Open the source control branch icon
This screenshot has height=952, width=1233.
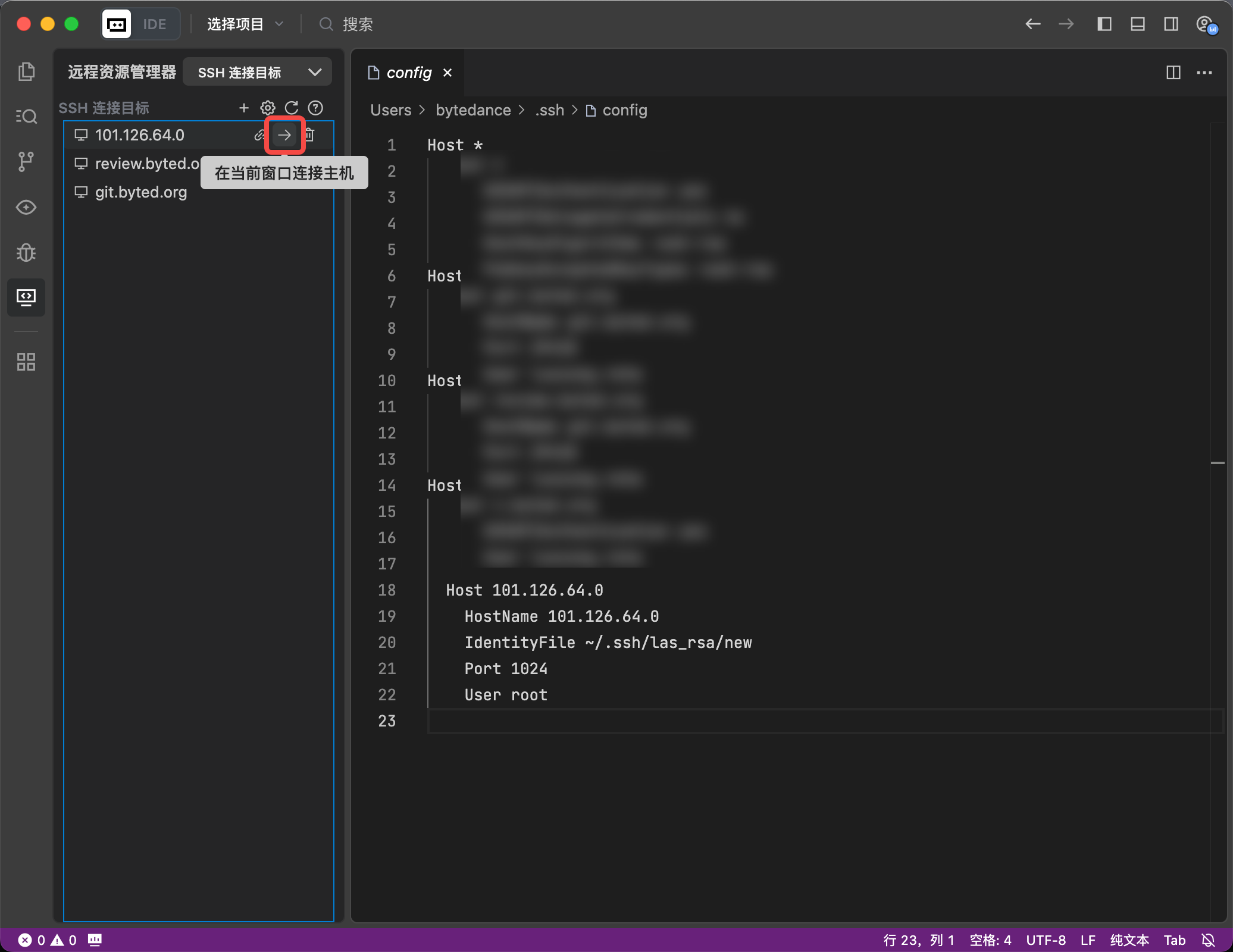(26, 161)
